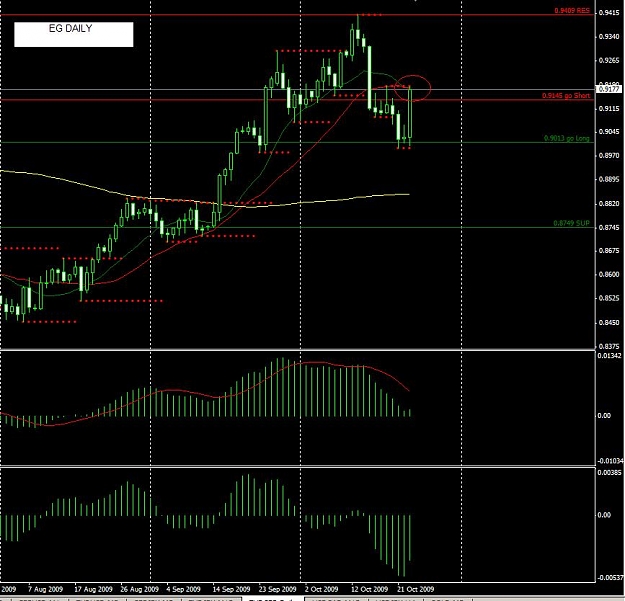The width and height of the screenshot is (625, 601).
Task: Click the 17 Aug 2009 date label
Action: (93, 589)
